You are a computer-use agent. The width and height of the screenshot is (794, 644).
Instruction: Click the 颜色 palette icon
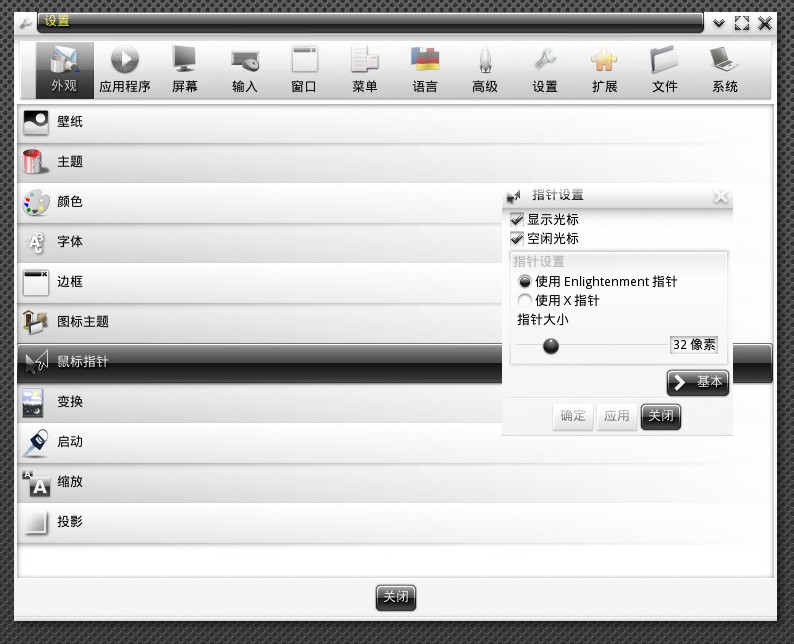tap(36, 203)
